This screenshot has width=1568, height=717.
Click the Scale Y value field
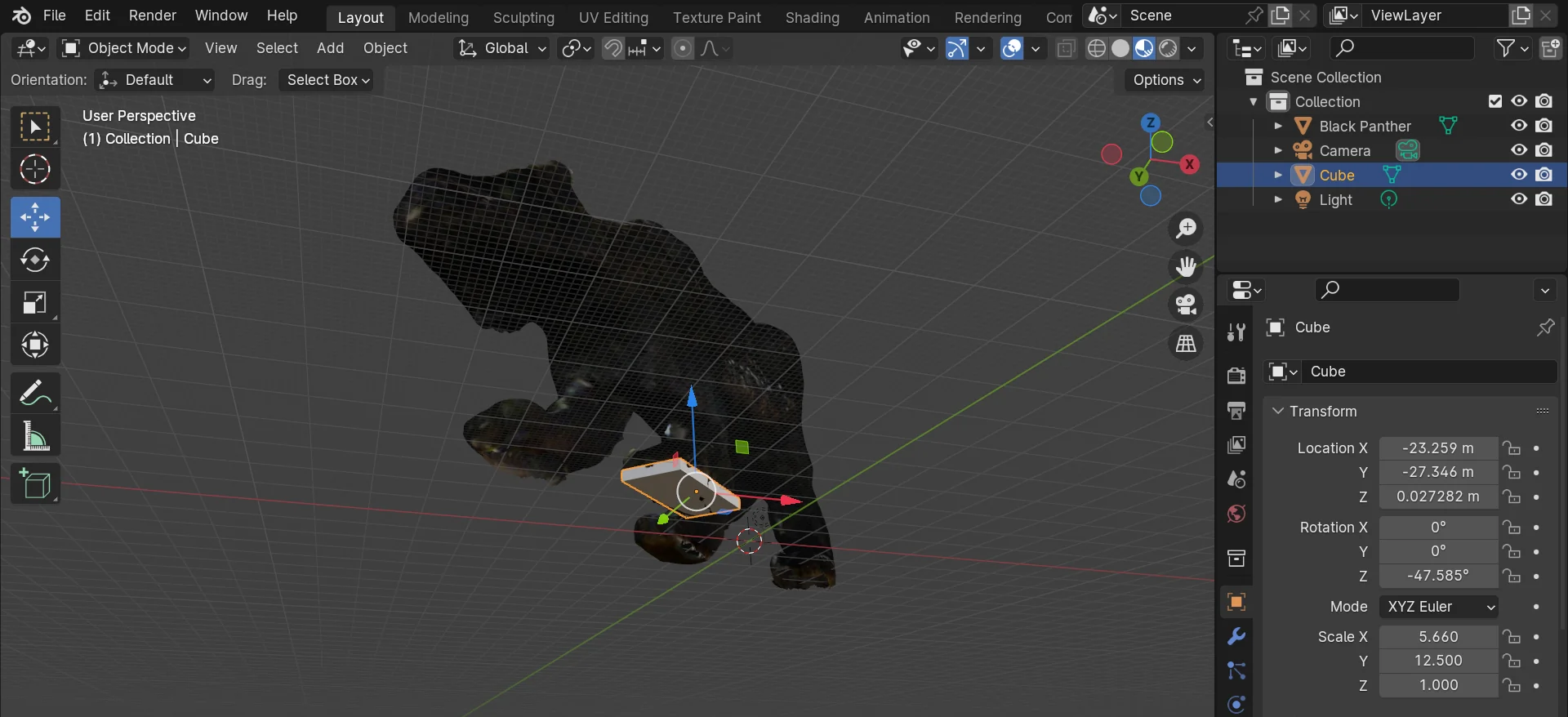point(1437,661)
